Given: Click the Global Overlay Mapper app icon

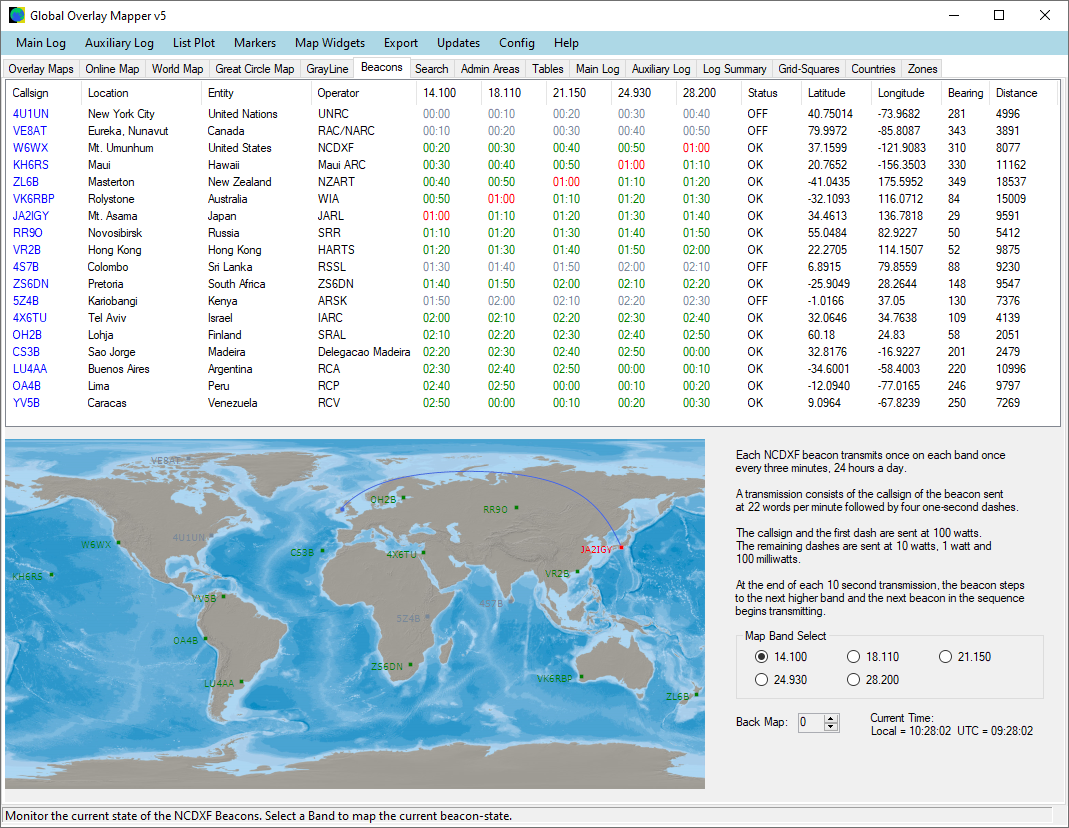Looking at the screenshot, I should click(16, 15).
